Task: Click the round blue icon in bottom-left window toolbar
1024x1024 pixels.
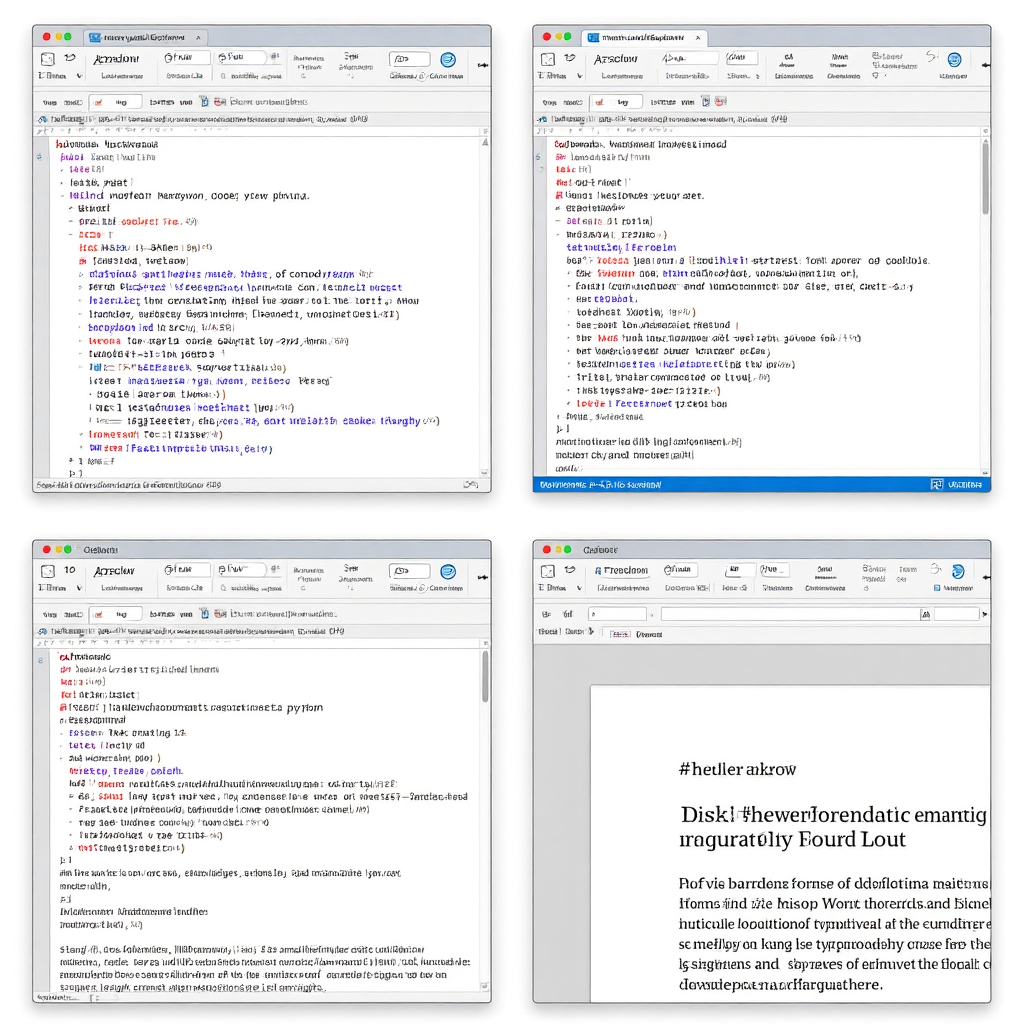Action: coord(448,571)
